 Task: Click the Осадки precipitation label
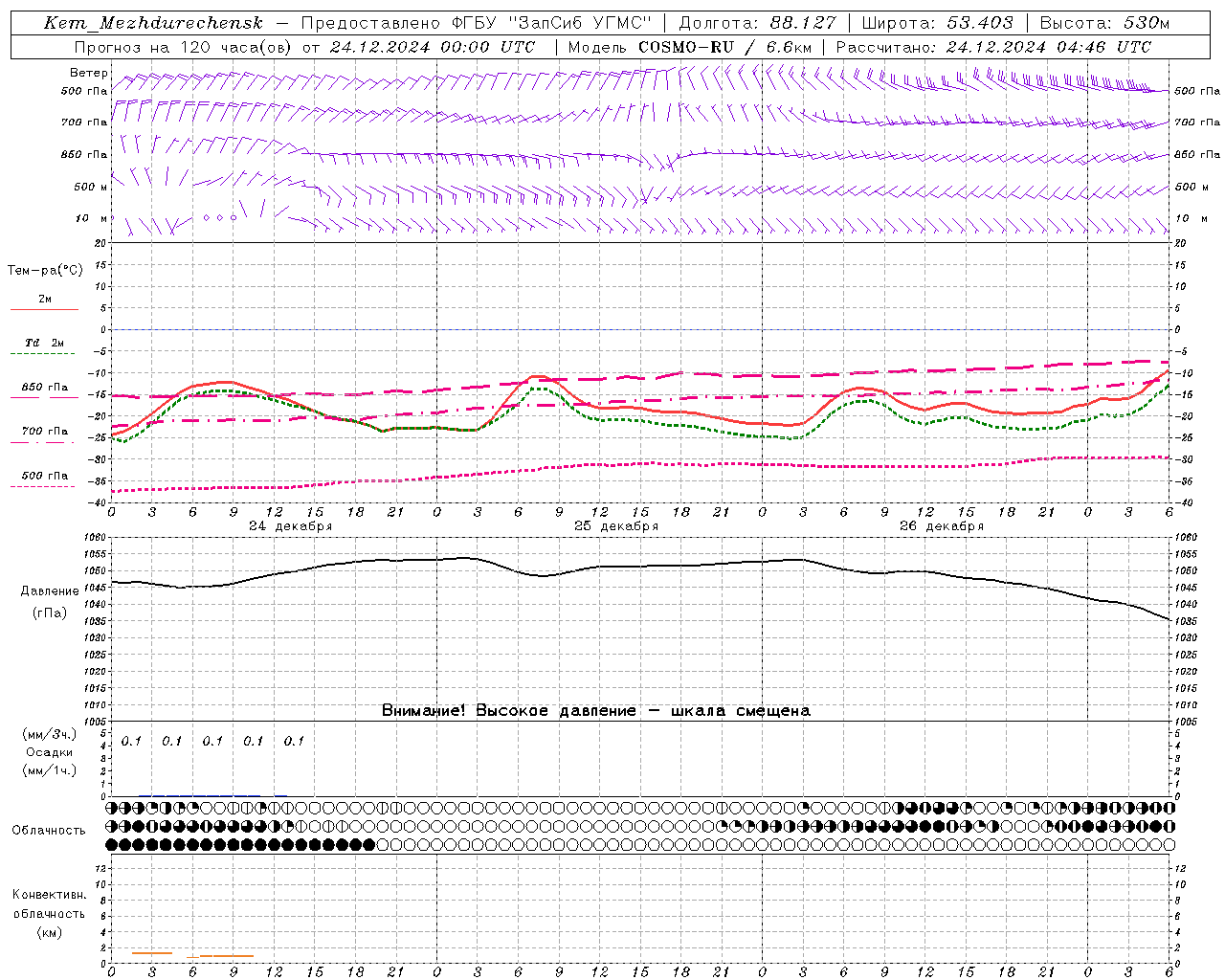(49, 752)
